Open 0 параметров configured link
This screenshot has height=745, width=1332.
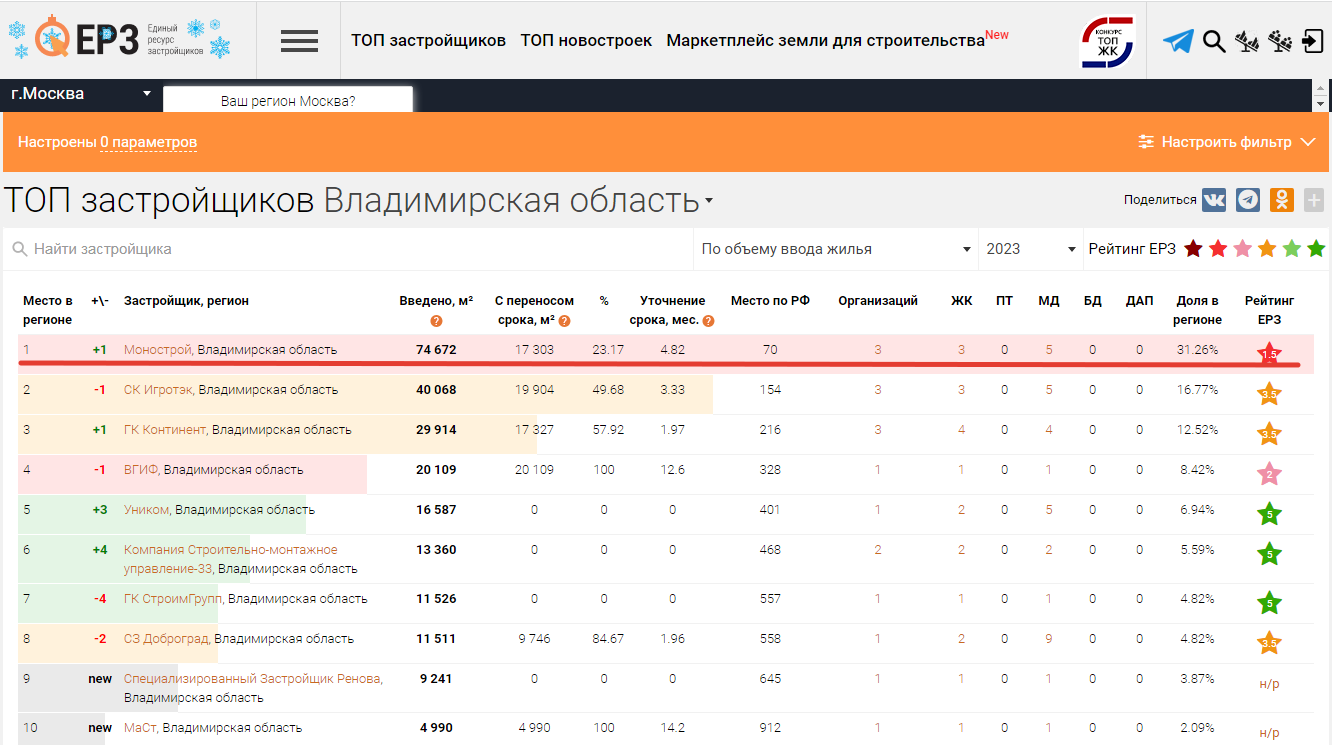[148, 142]
